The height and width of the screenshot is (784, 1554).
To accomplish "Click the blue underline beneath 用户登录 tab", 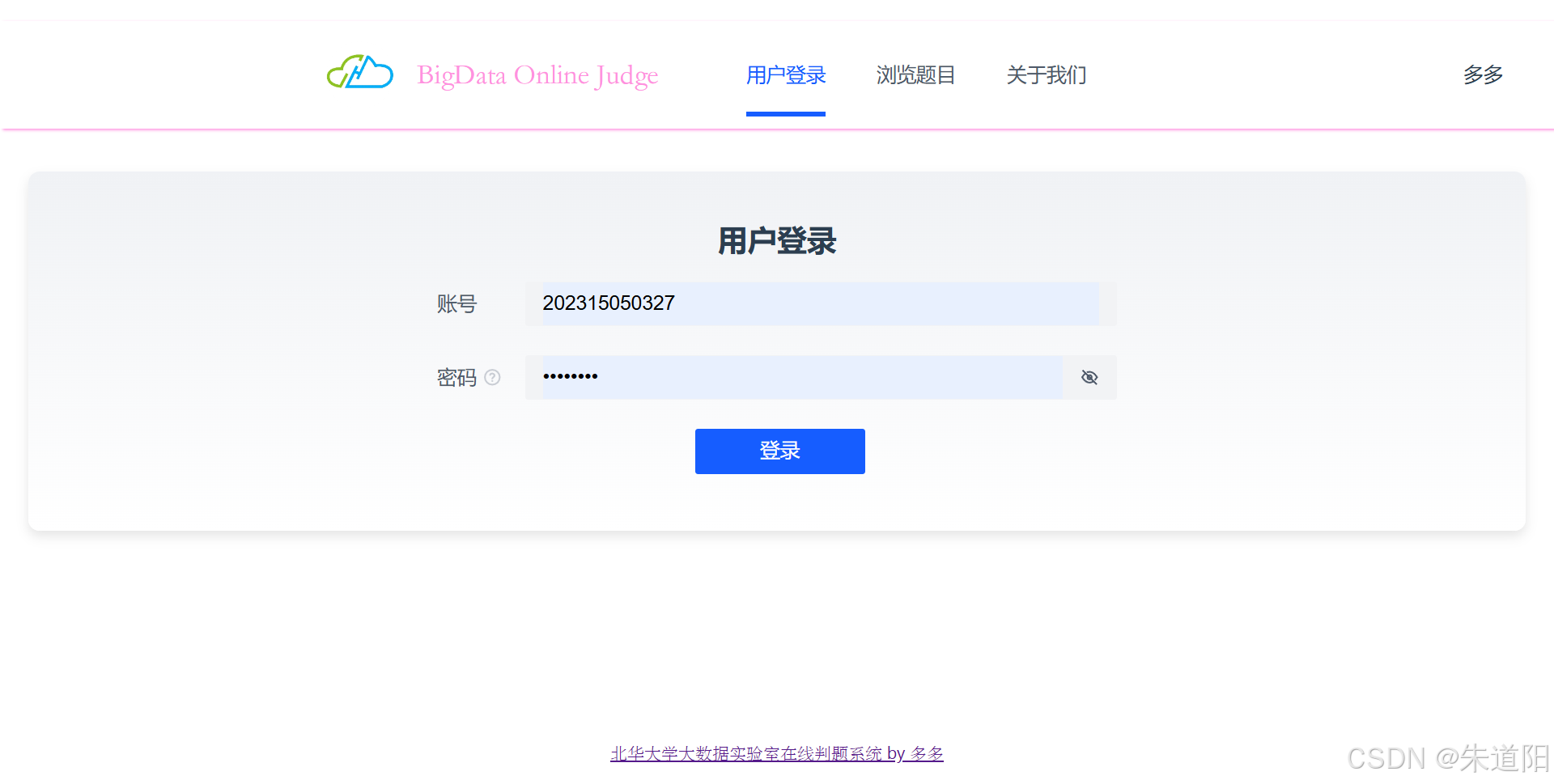I will (x=786, y=114).
